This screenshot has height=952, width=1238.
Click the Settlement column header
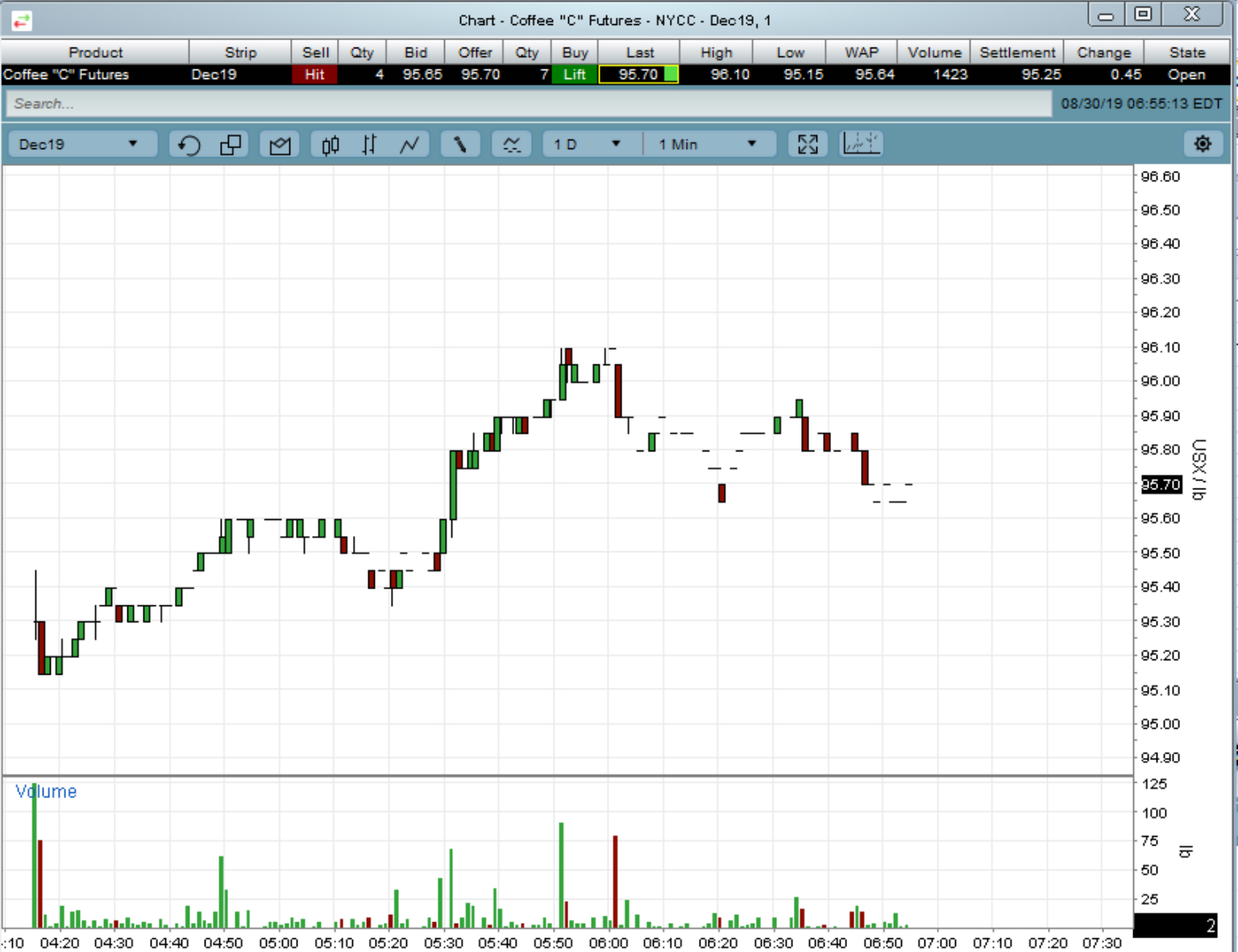coord(1017,52)
